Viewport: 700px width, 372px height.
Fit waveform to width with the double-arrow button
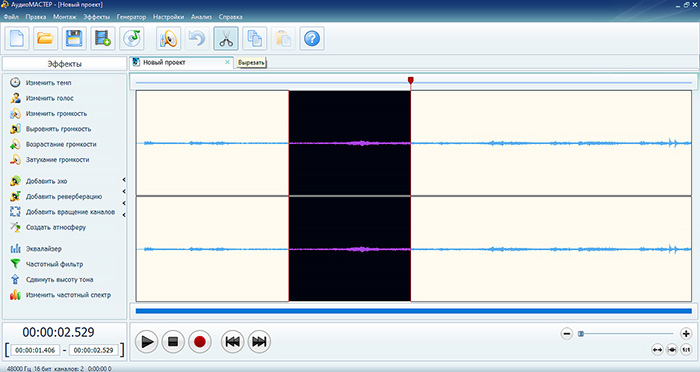coord(657,350)
